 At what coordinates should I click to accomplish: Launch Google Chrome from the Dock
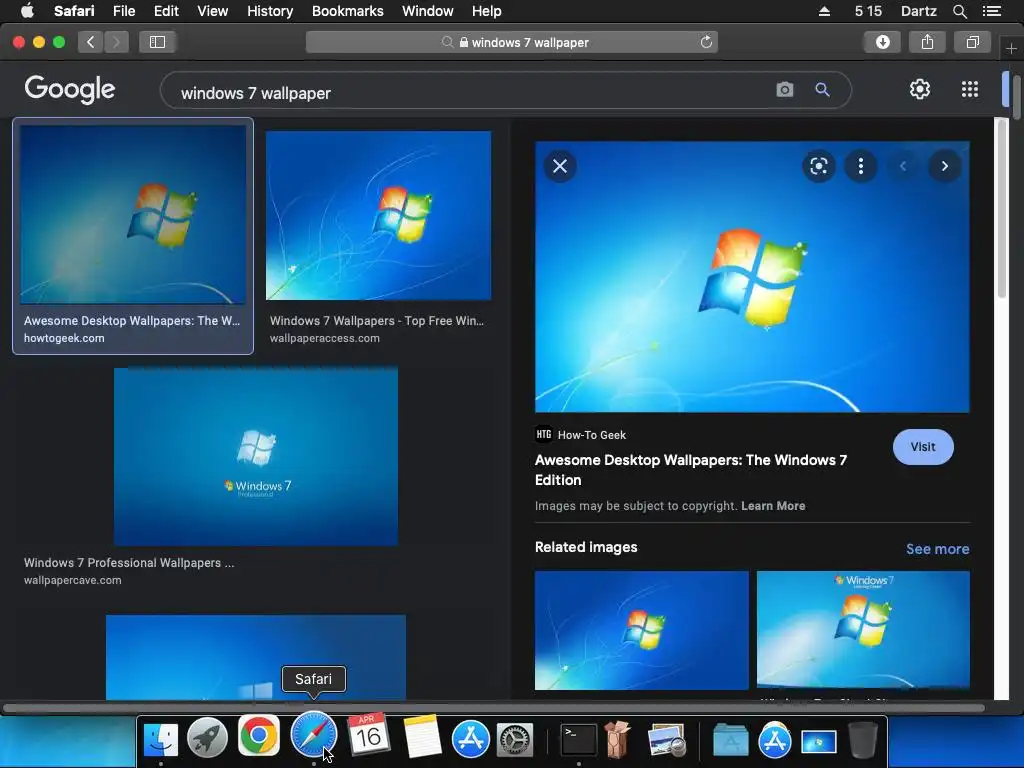click(259, 736)
